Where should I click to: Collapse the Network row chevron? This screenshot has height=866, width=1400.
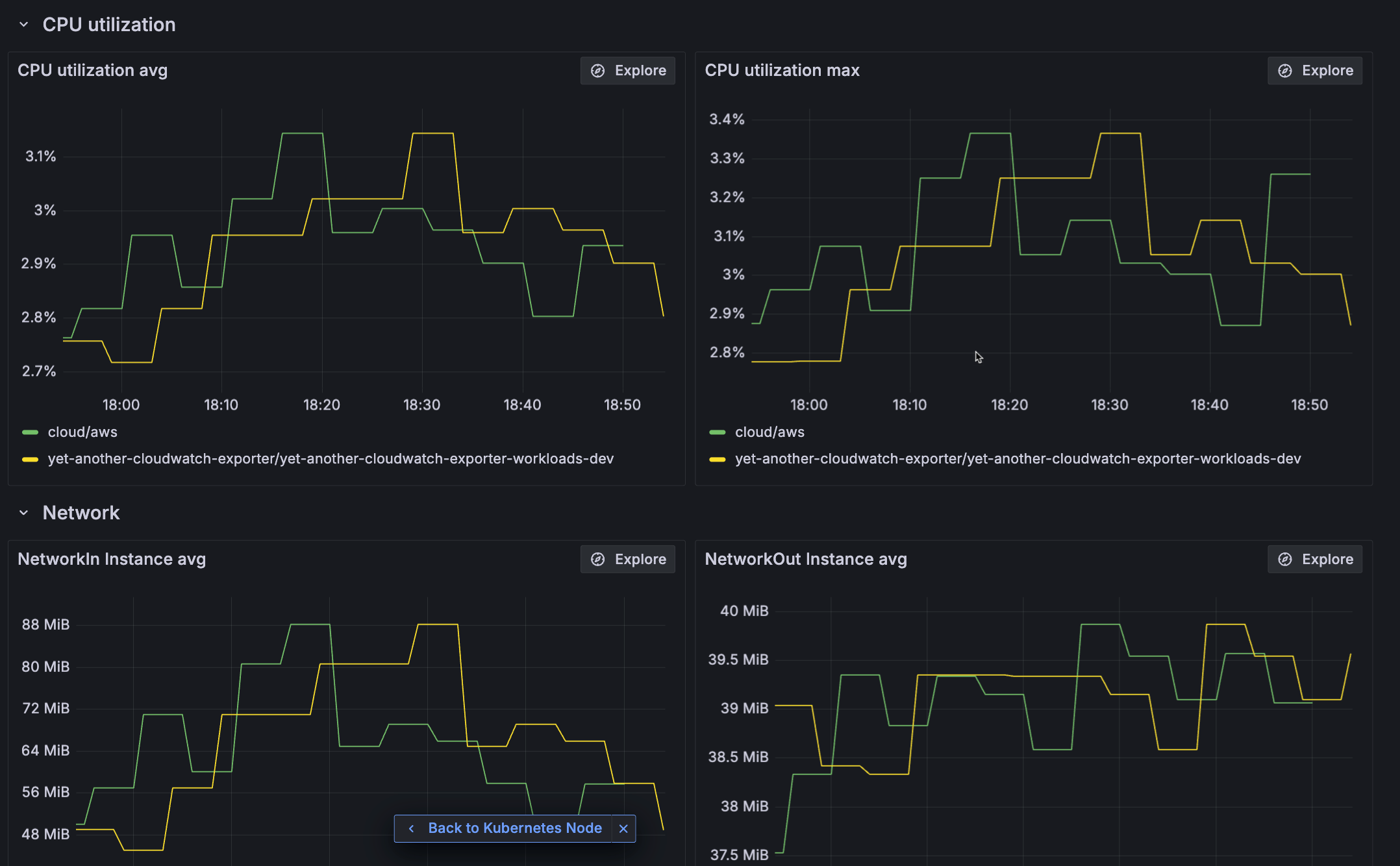24,513
